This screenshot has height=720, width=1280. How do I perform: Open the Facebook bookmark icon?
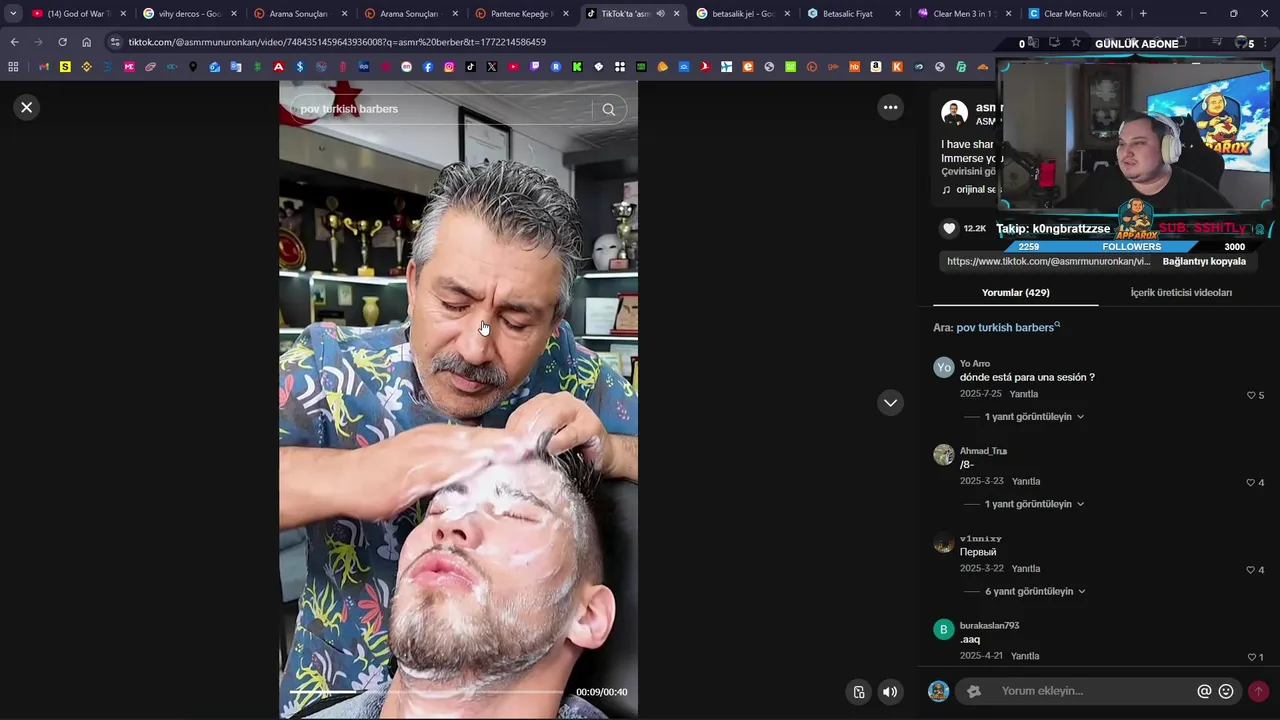pyautogui.click(x=428, y=67)
